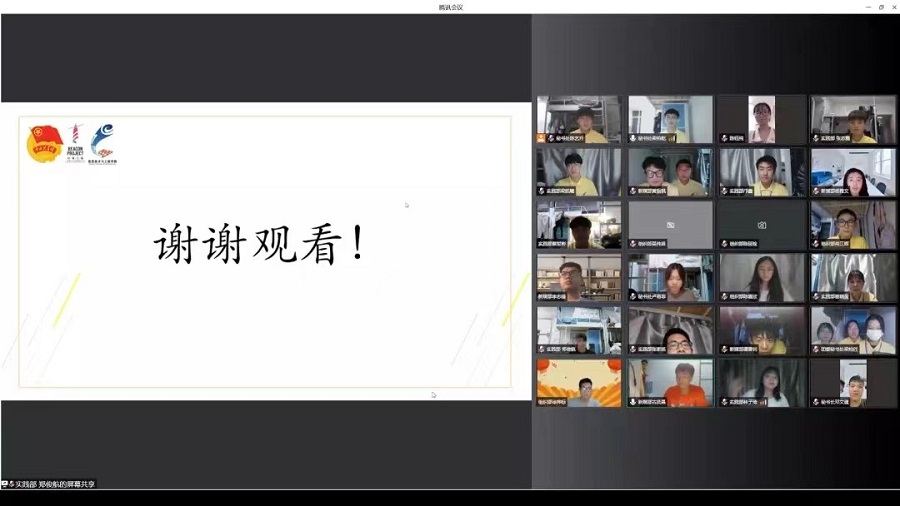Click the blue swirl college logo on the slide

[102, 142]
